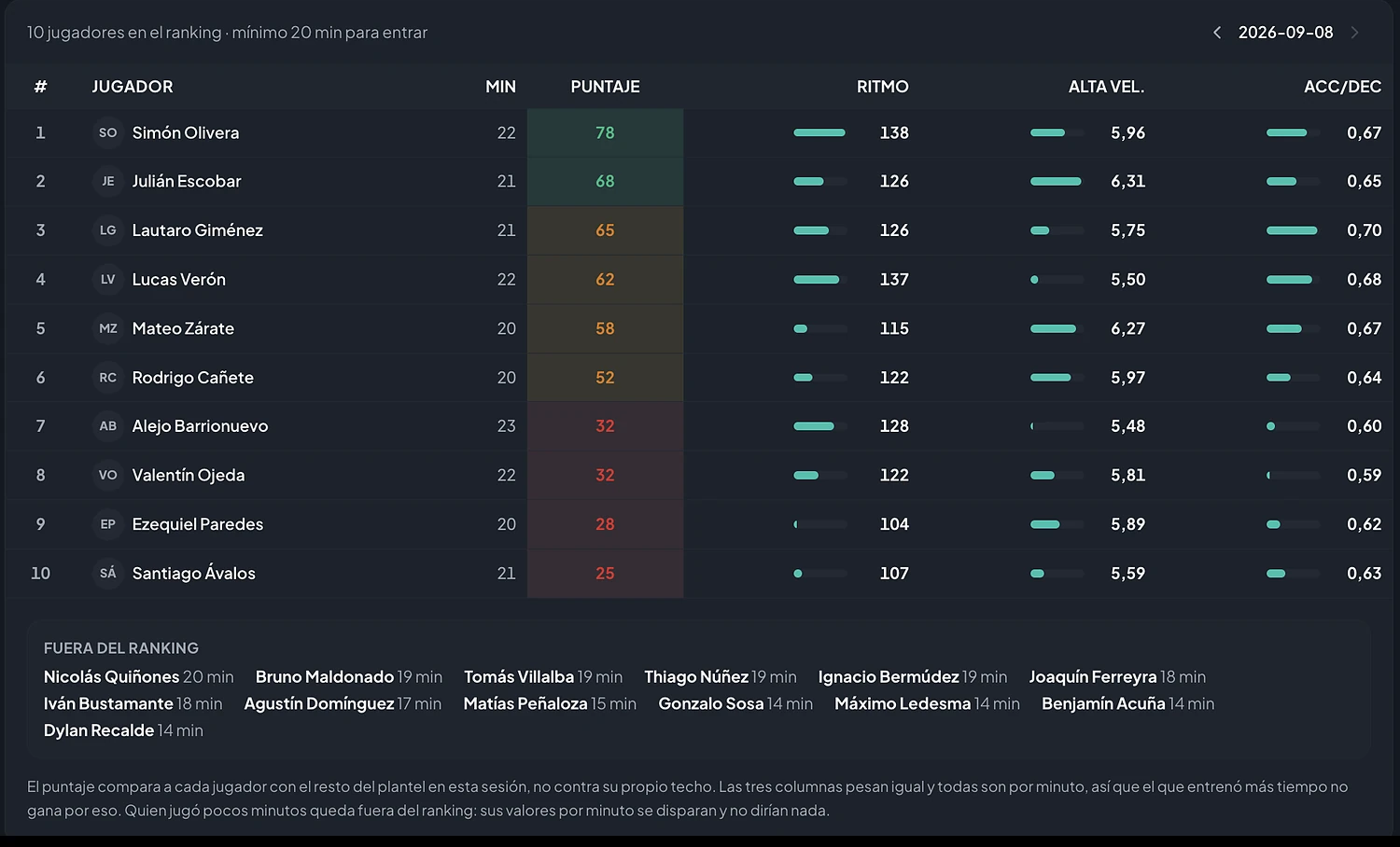Image resolution: width=1400 pixels, height=847 pixels.
Task: Click Benjamín Acuña in Fuera del ranking
Action: click(1103, 703)
